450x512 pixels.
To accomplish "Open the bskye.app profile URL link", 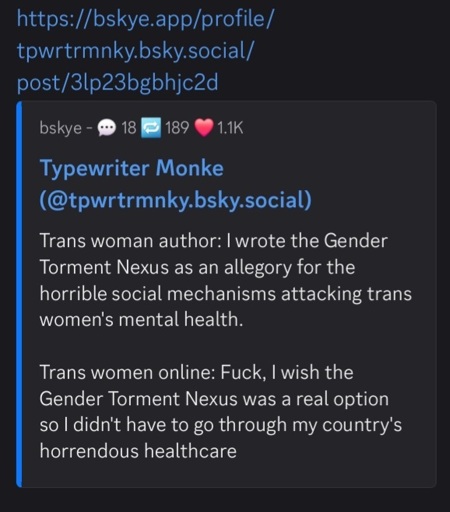I will 145,19.
